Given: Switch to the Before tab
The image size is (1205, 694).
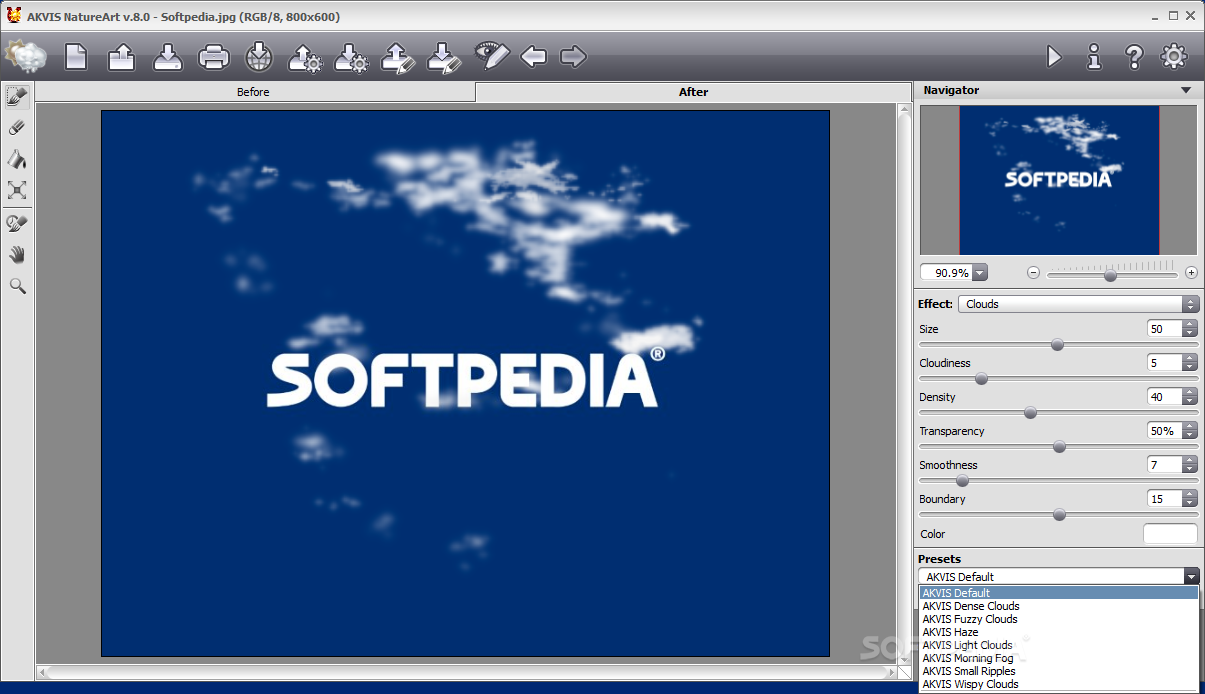Looking at the screenshot, I should click(x=254, y=92).
